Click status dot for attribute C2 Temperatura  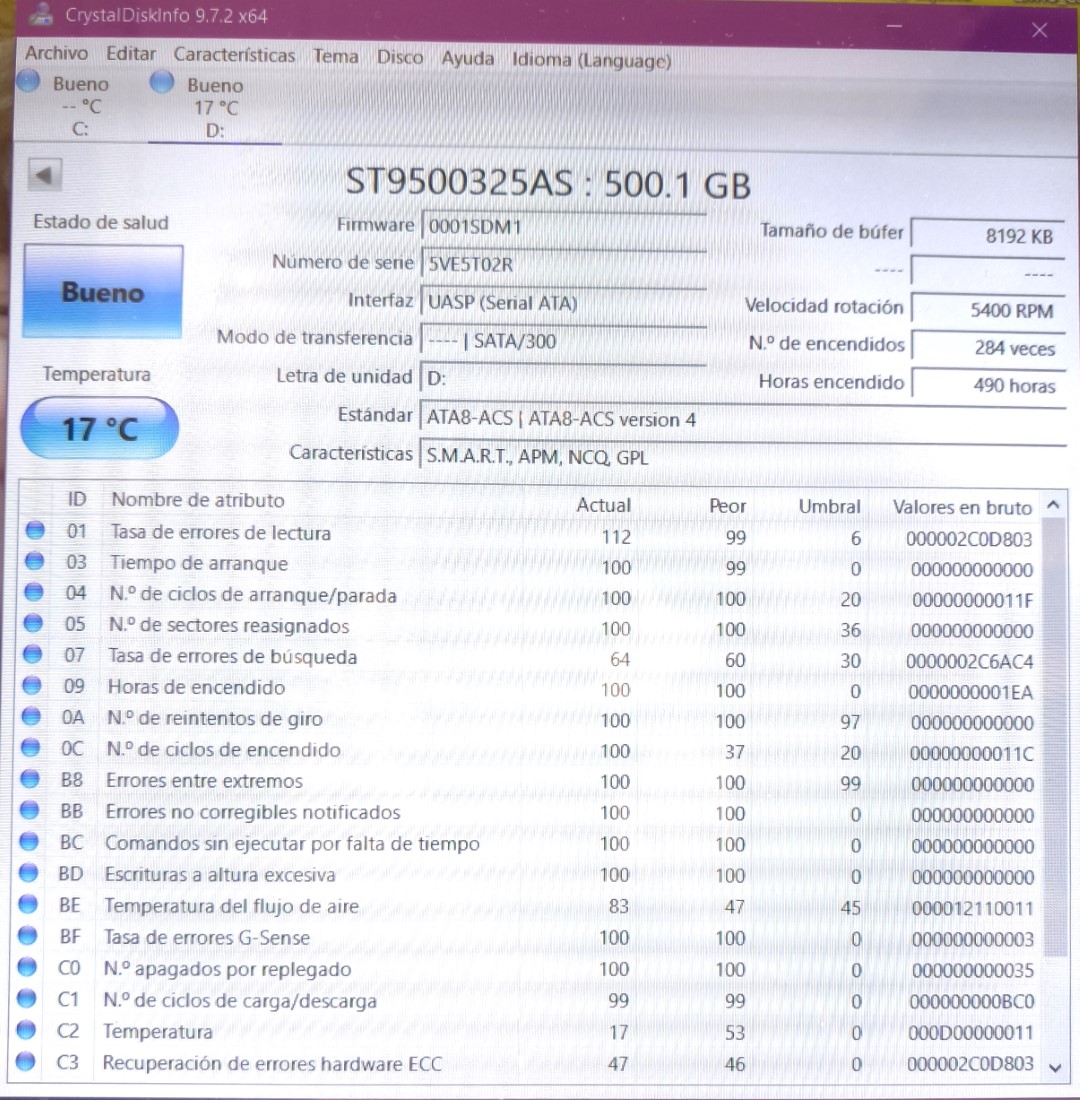click(x=26, y=1030)
